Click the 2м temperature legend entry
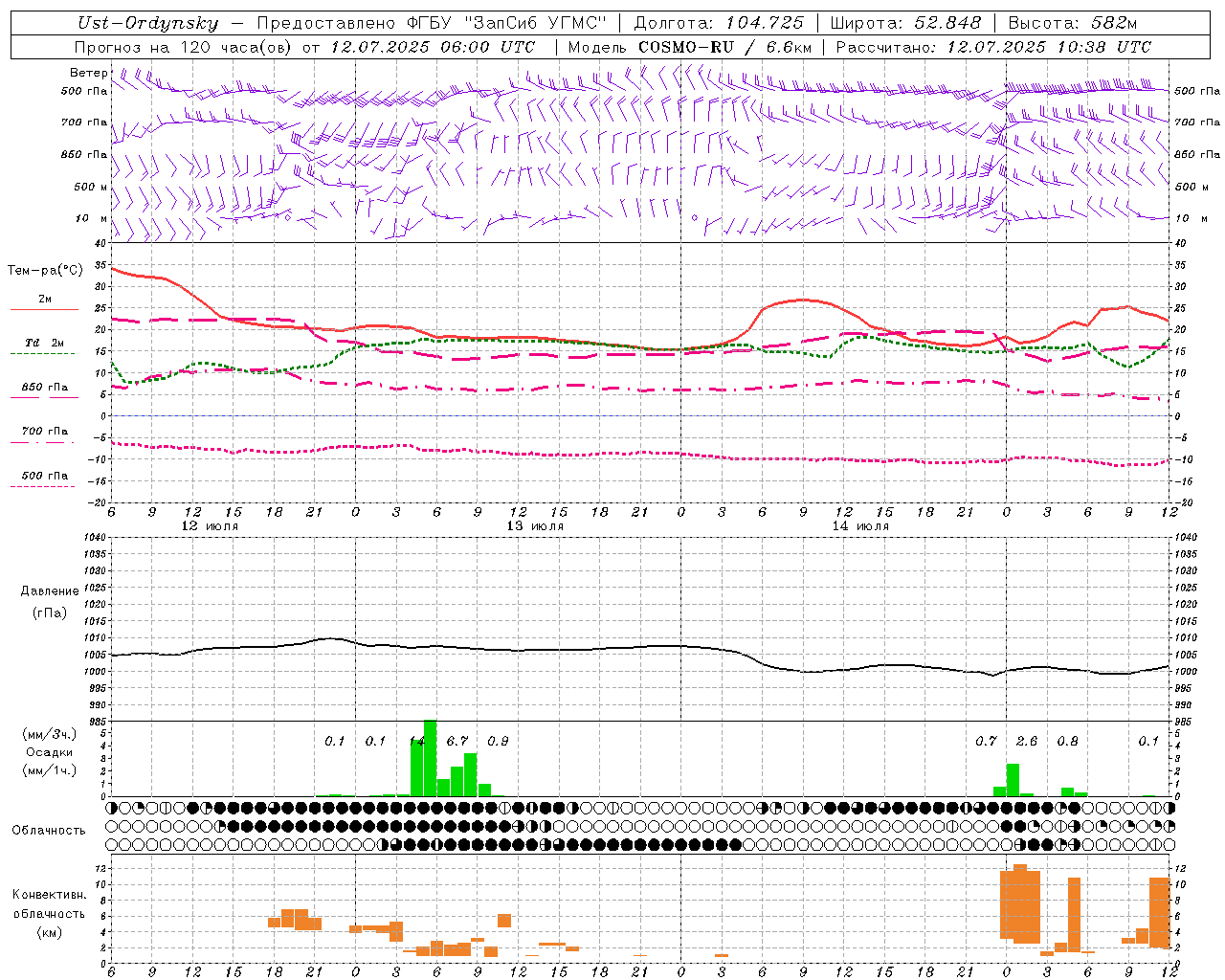This screenshot has width=1225, height=980. point(45,300)
